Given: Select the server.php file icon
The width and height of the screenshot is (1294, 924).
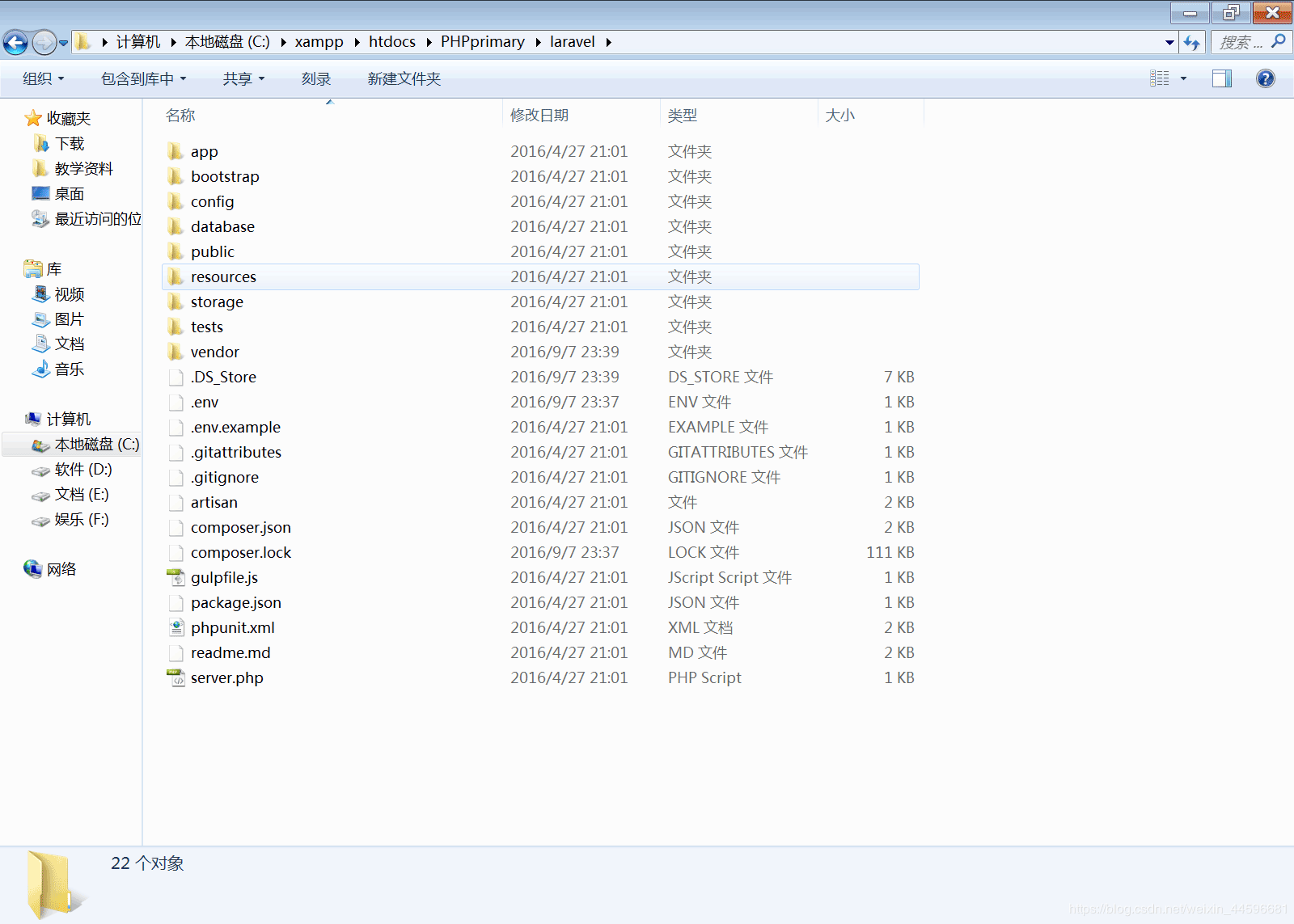Looking at the screenshot, I should [x=175, y=677].
